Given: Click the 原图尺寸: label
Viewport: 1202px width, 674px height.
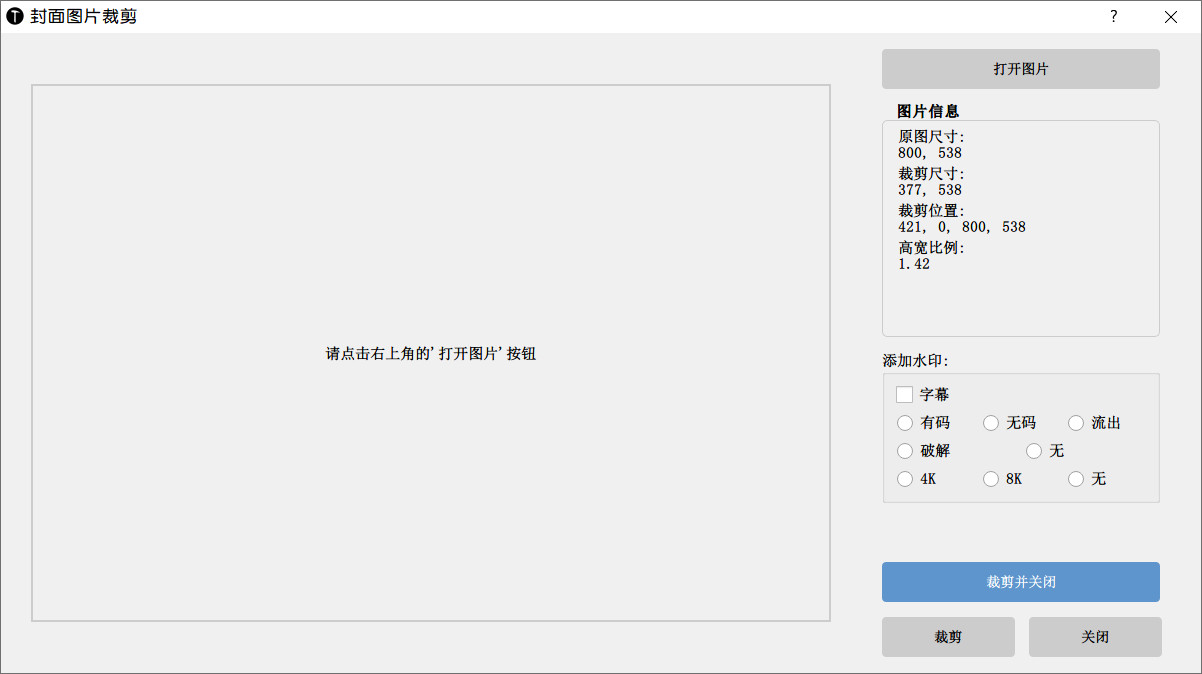Looking at the screenshot, I should (931, 137).
